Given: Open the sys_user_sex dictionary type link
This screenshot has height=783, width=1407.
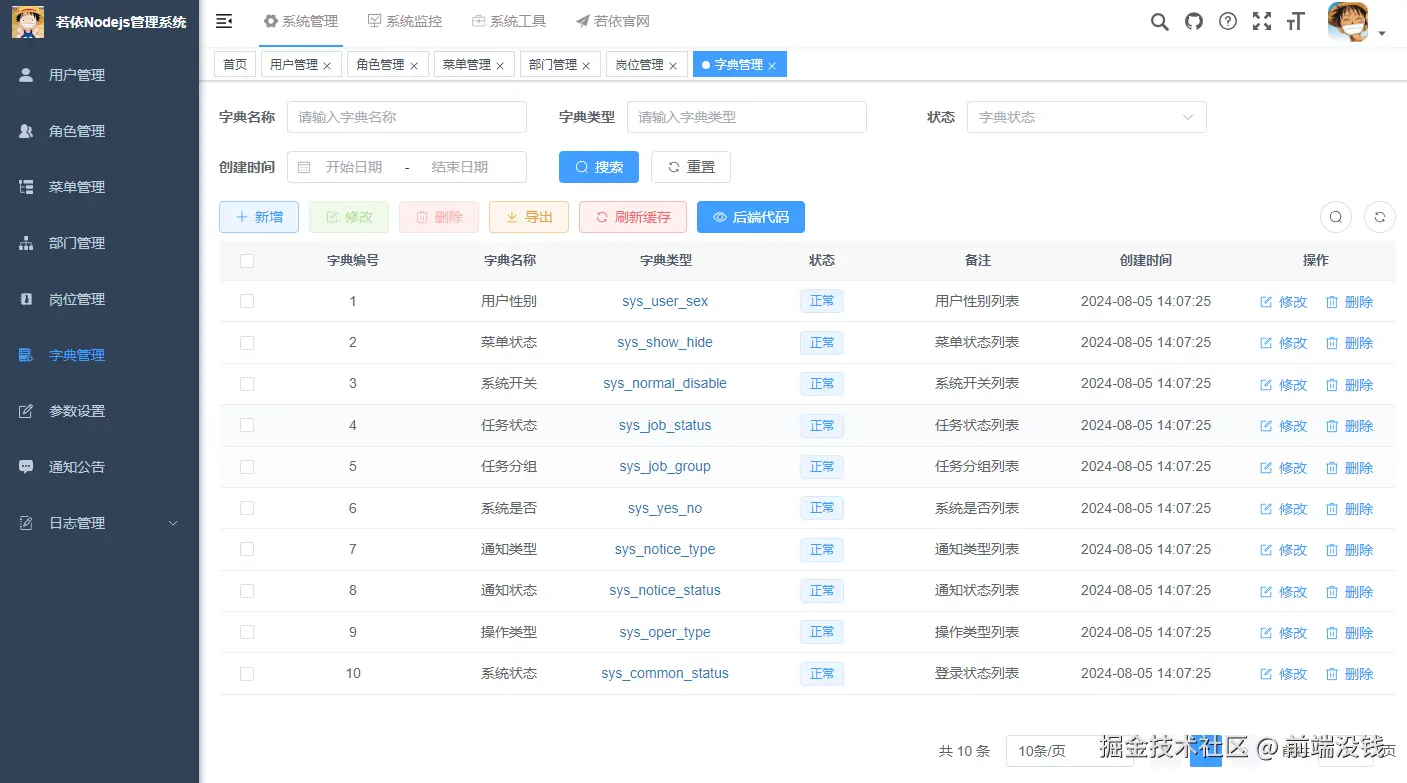Looking at the screenshot, I should click(665, 301).
